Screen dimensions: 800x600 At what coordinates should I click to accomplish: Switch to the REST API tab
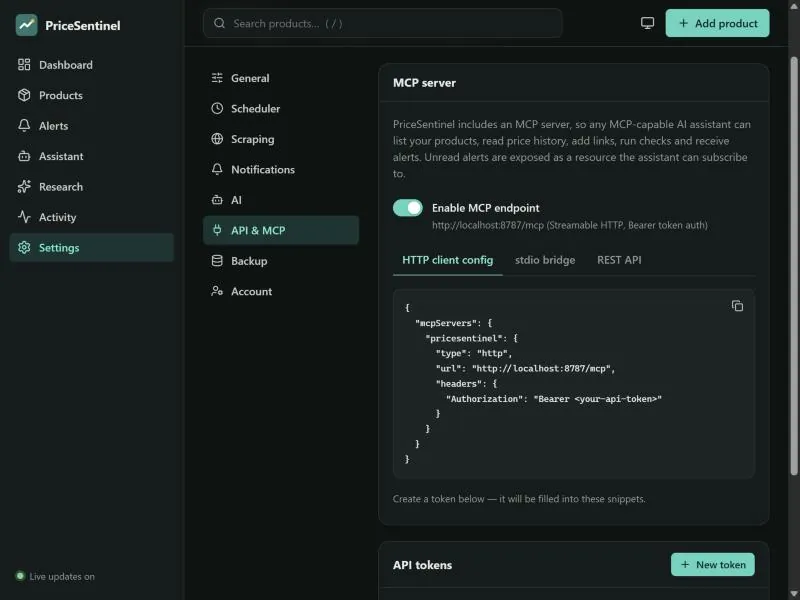pos(619,260)
